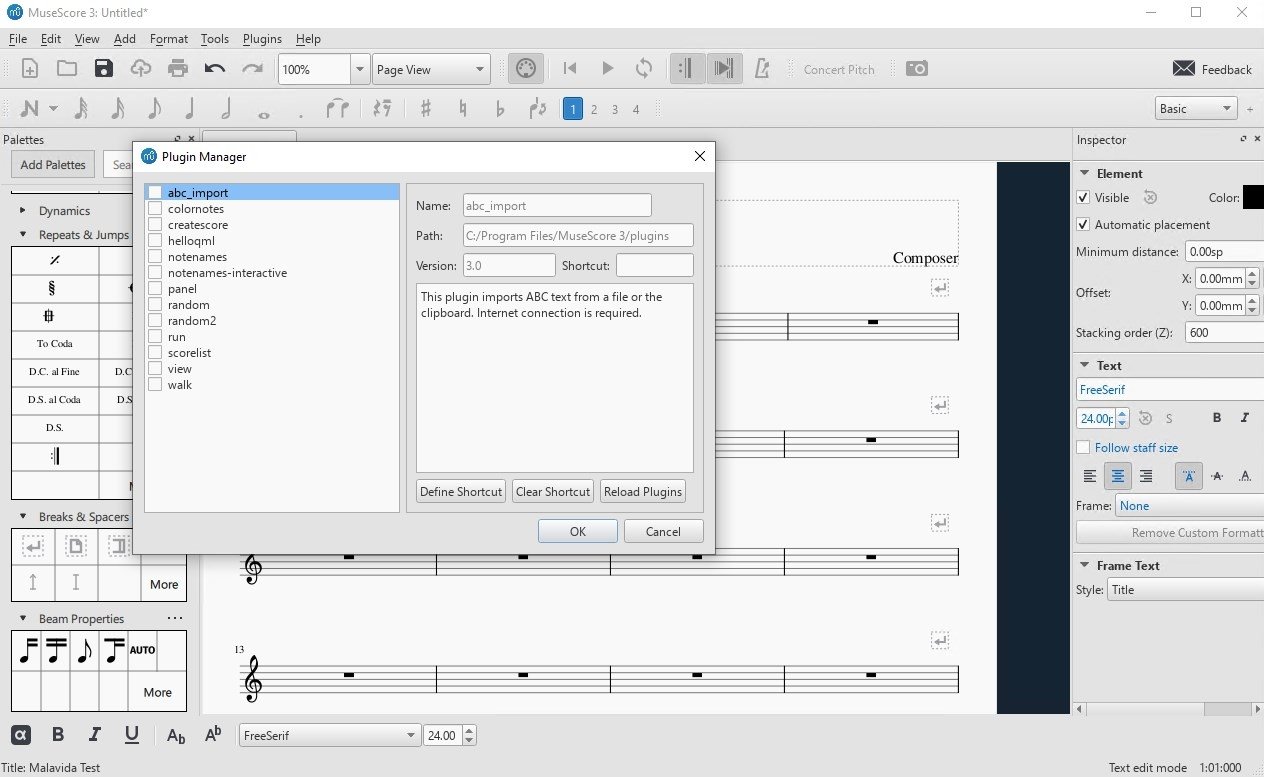The height and width of the screenshot is (777, 1264).
Task: Open the Tools menu
Action: [x=215, y=39]
